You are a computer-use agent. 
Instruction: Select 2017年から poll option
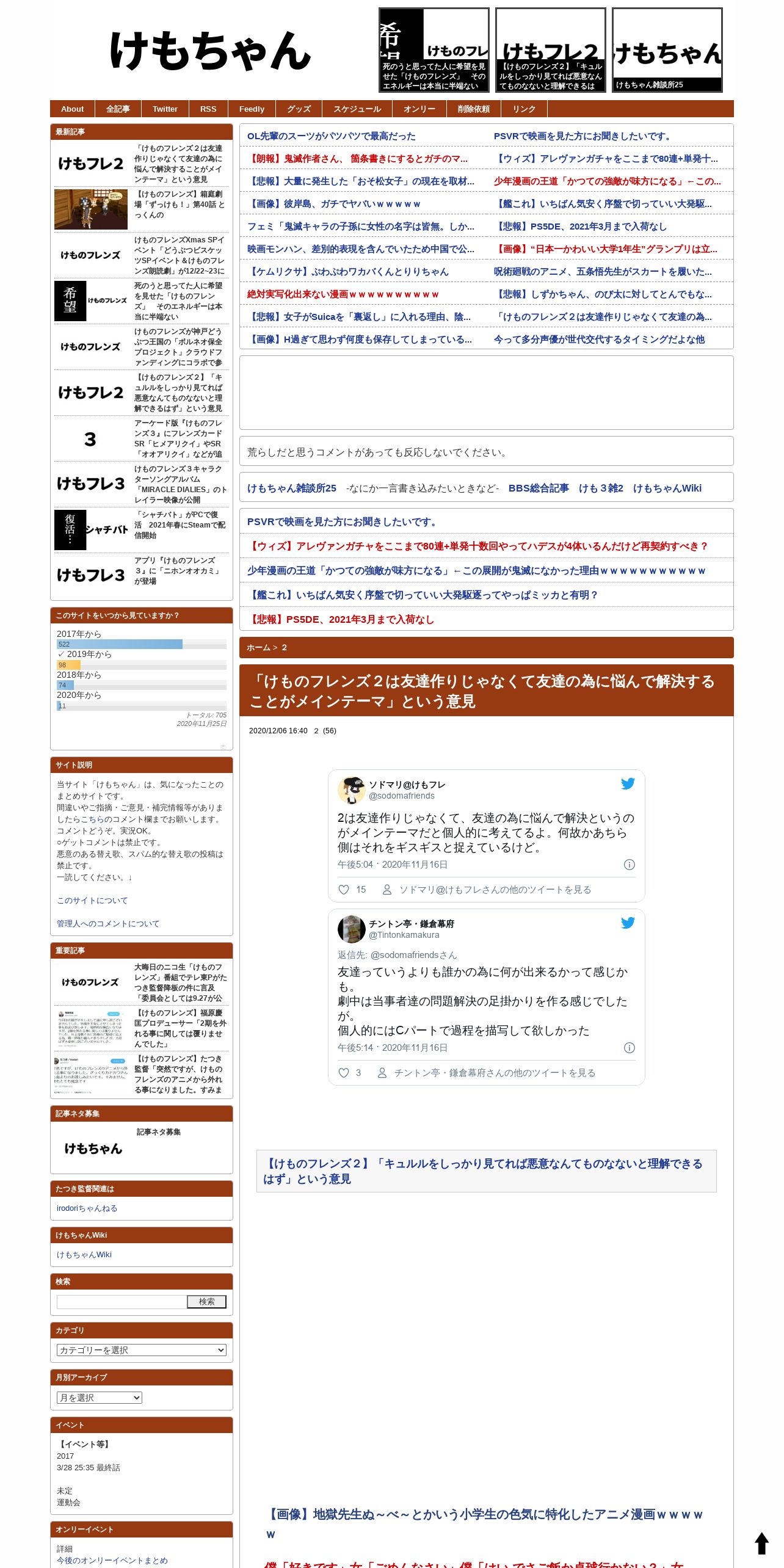(x=79, y=634)
